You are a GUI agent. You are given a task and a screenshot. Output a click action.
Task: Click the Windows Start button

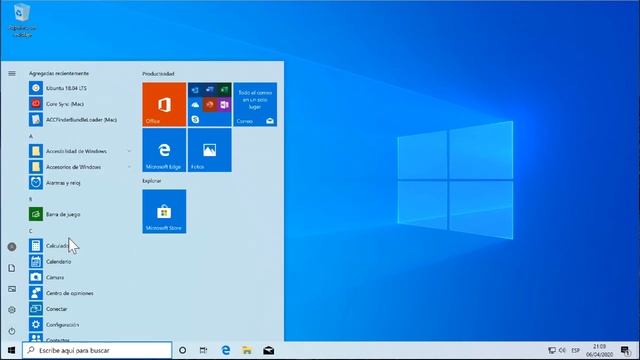11,350
